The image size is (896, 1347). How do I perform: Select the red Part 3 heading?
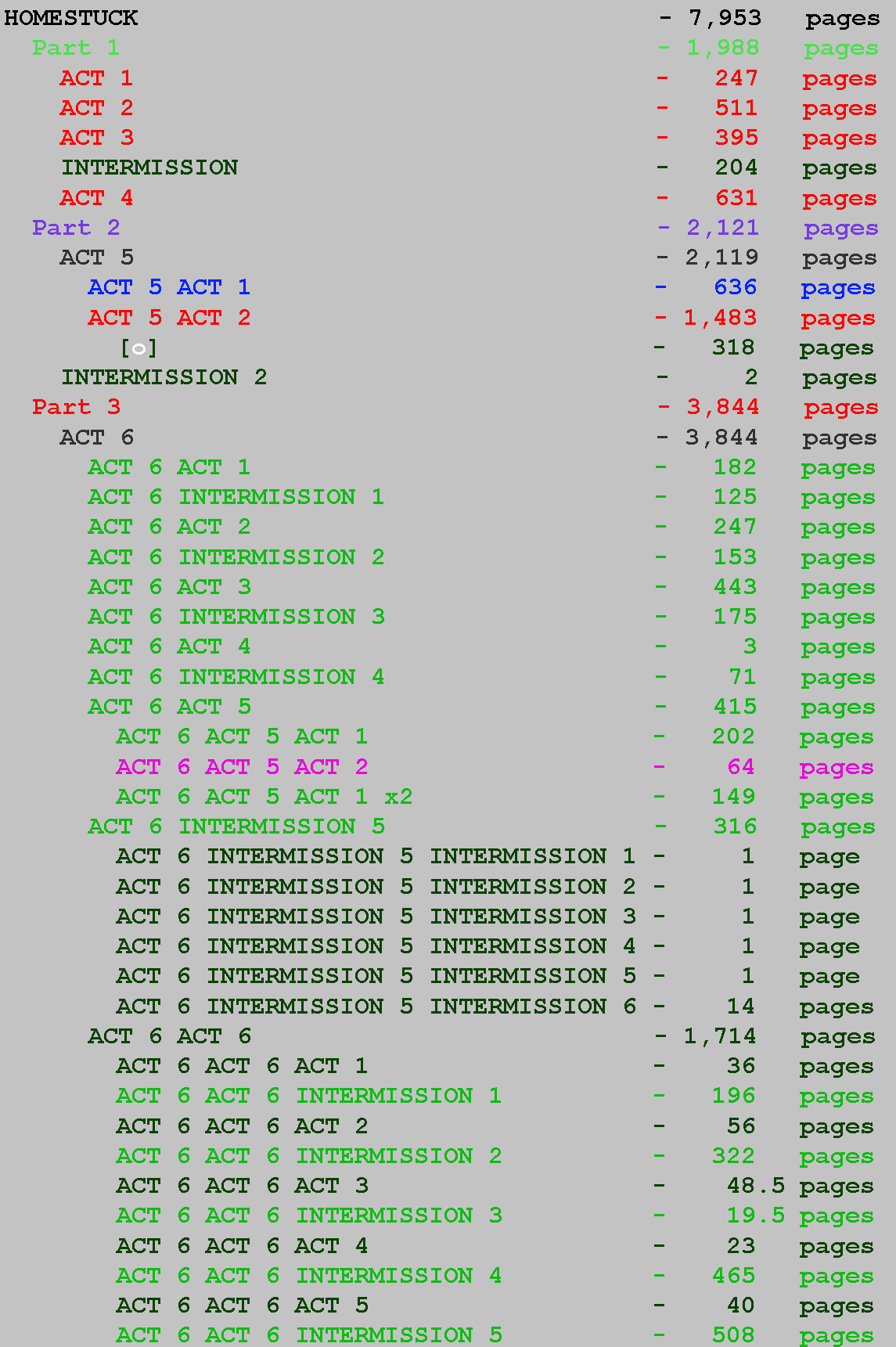[x=76, y=407]
